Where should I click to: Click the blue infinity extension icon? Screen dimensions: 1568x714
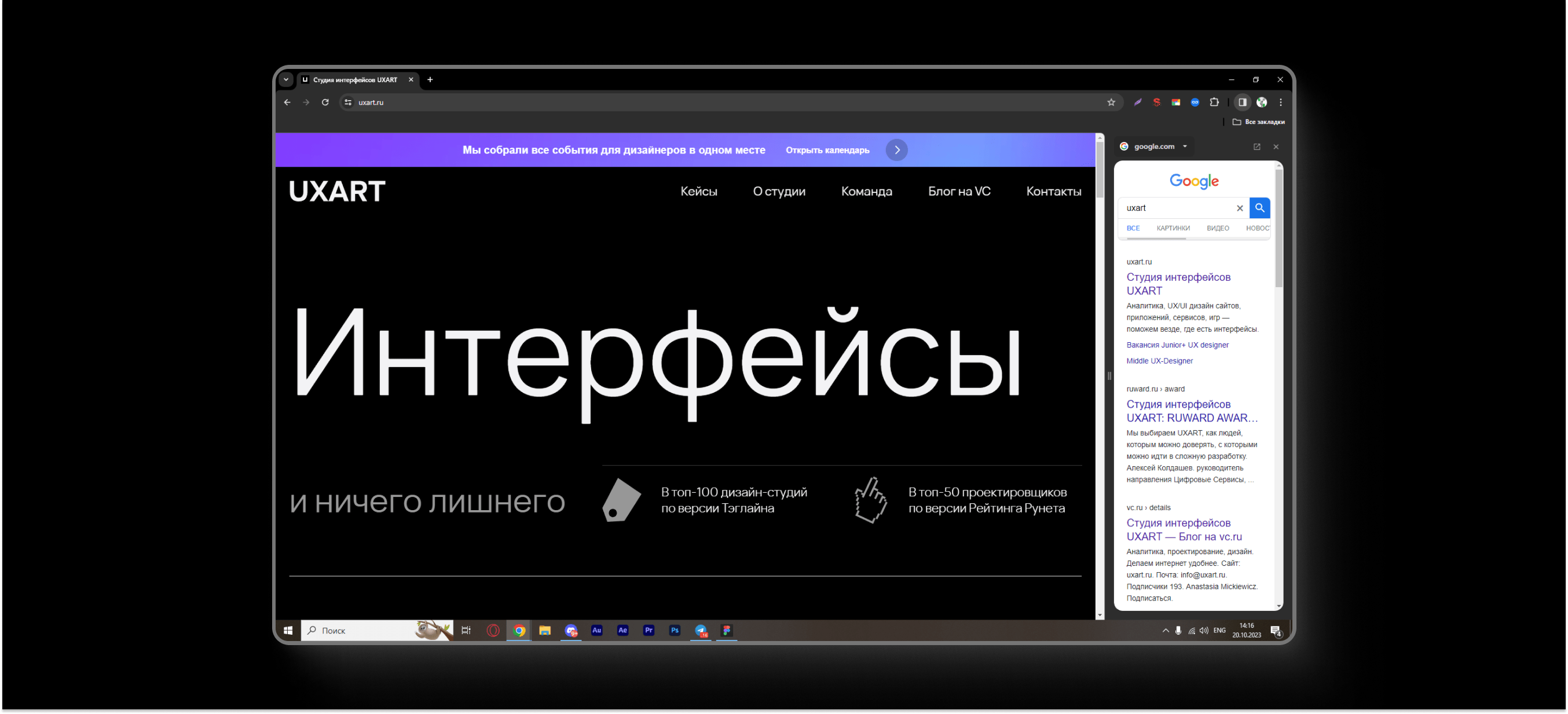point(1195,102)
